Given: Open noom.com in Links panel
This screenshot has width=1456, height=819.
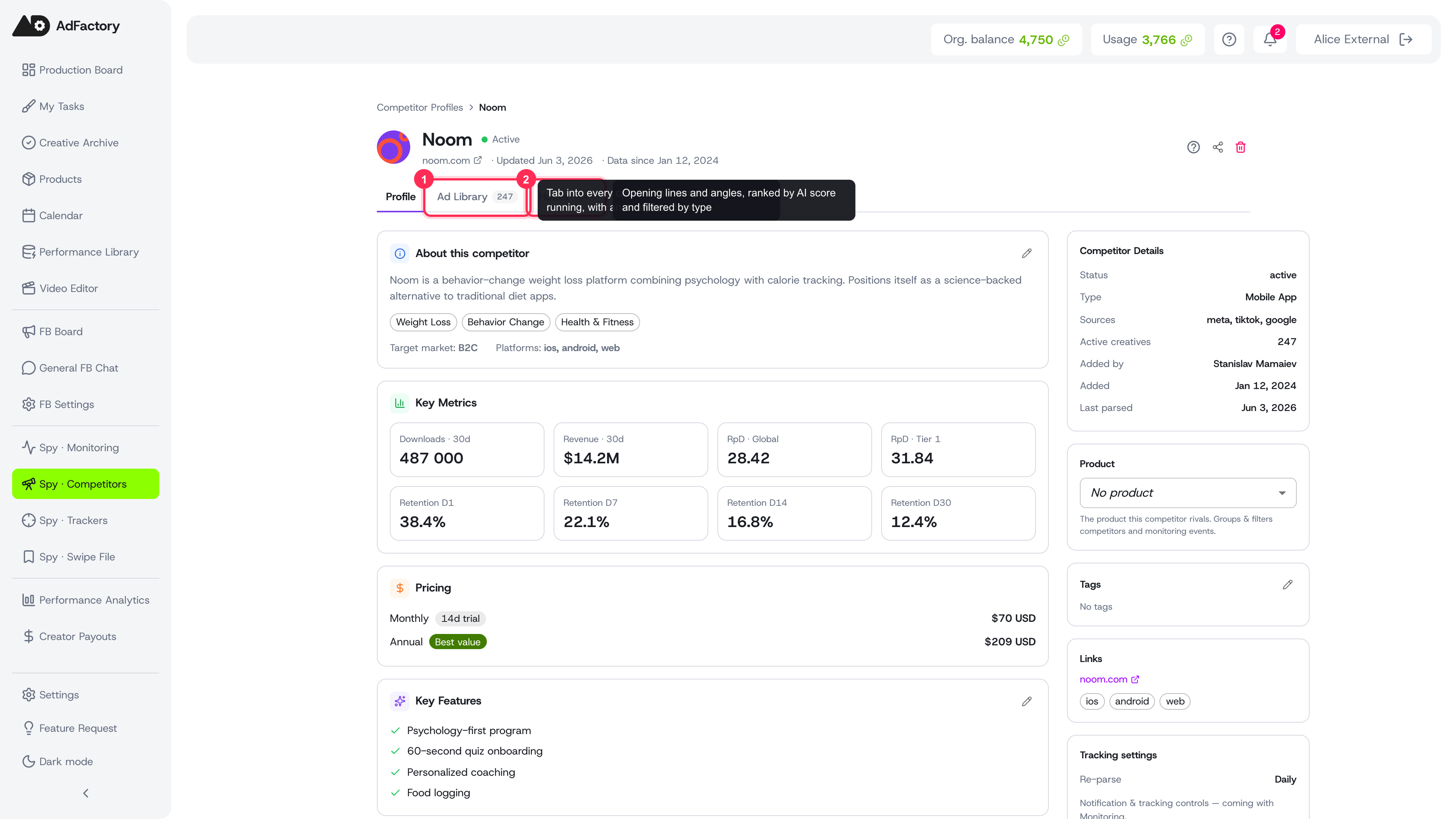Looking at the screenshot, I should pyautogui.click(x=1109, y=679).
